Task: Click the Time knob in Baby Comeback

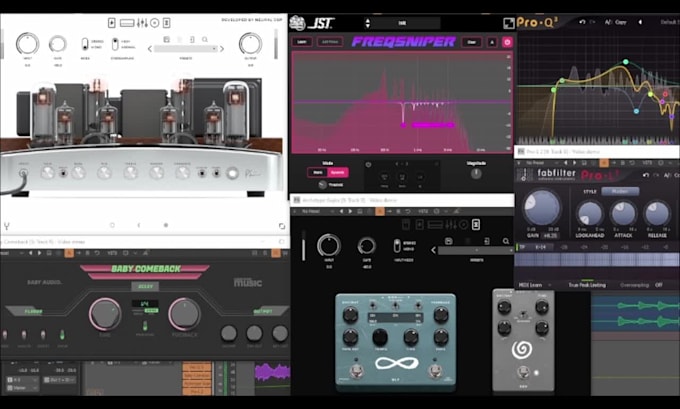Action: [105, 314]
